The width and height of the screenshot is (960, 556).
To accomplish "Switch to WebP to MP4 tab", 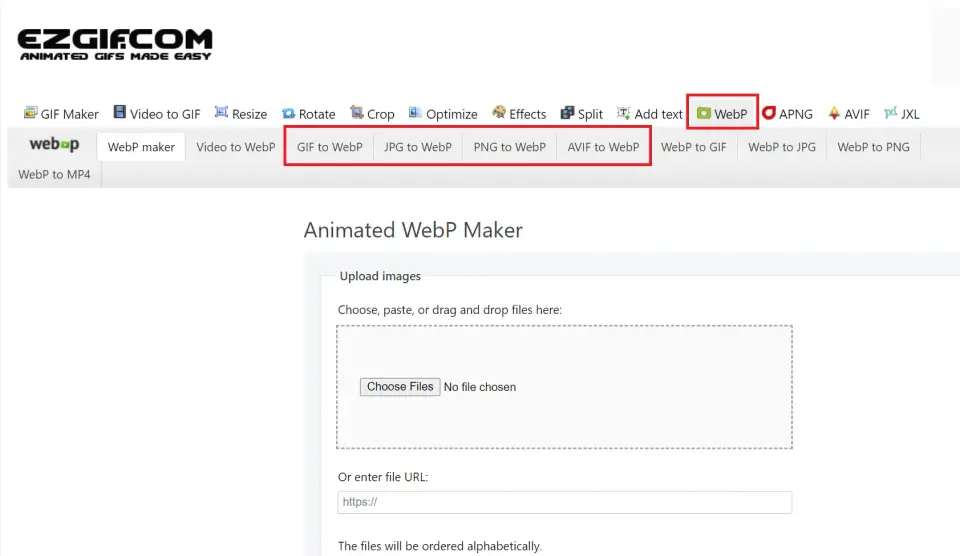I will [54, 175].
